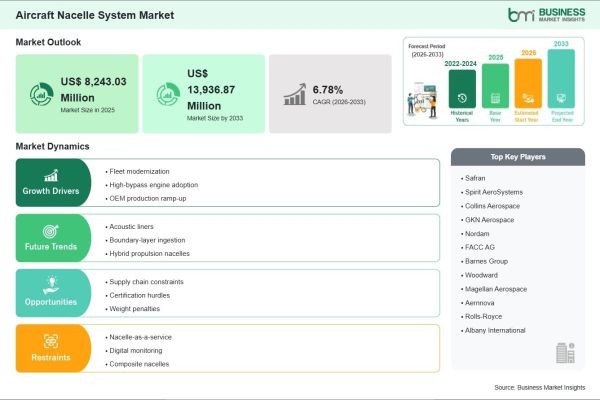
Task: Click the BMI Business Market Insights logo
Action: 546,15
